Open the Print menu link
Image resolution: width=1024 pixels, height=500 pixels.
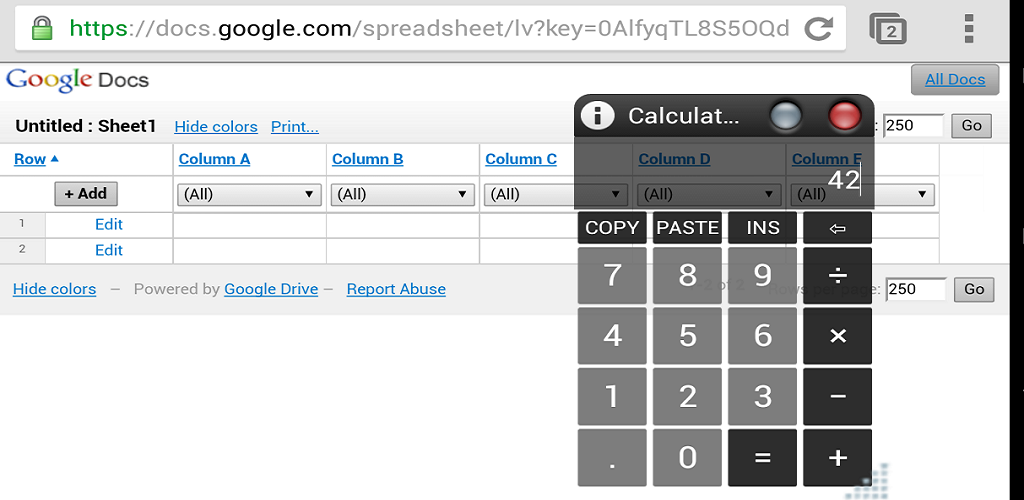[294, 127]
